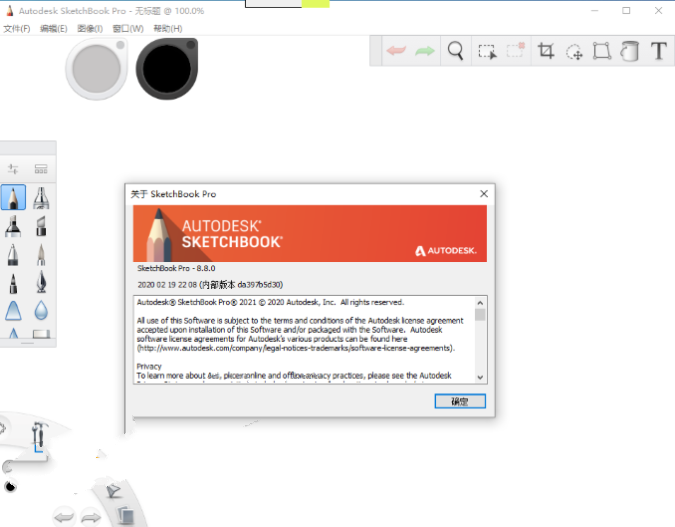
Task: Open the 窗口(W) menu
Action: [x=128, y=28]
